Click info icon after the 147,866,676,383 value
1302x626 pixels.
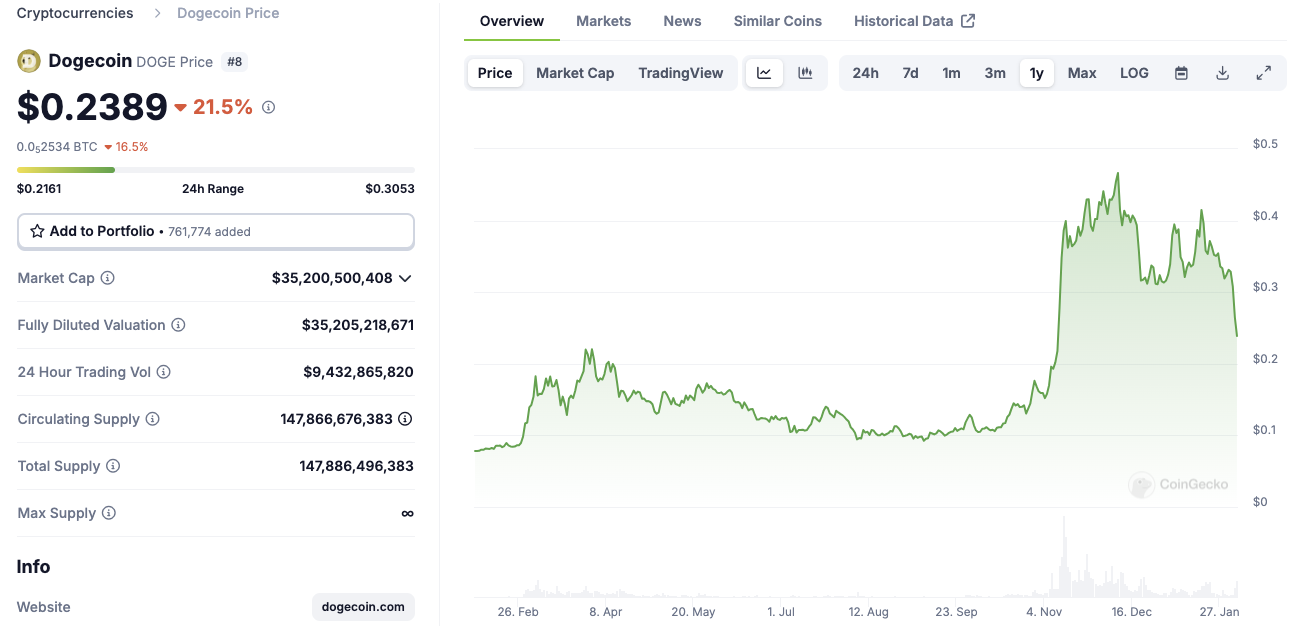pos(405,419)
